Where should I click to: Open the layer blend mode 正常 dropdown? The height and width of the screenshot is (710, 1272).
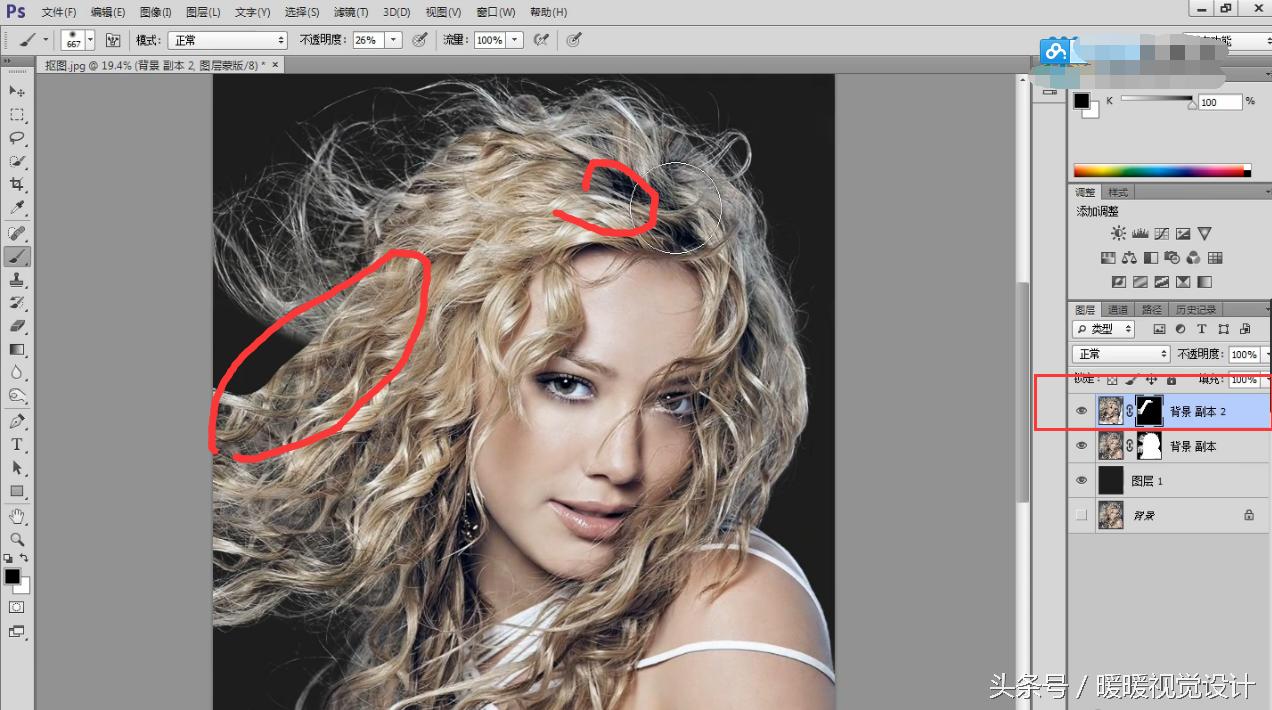click(1121, 354)
